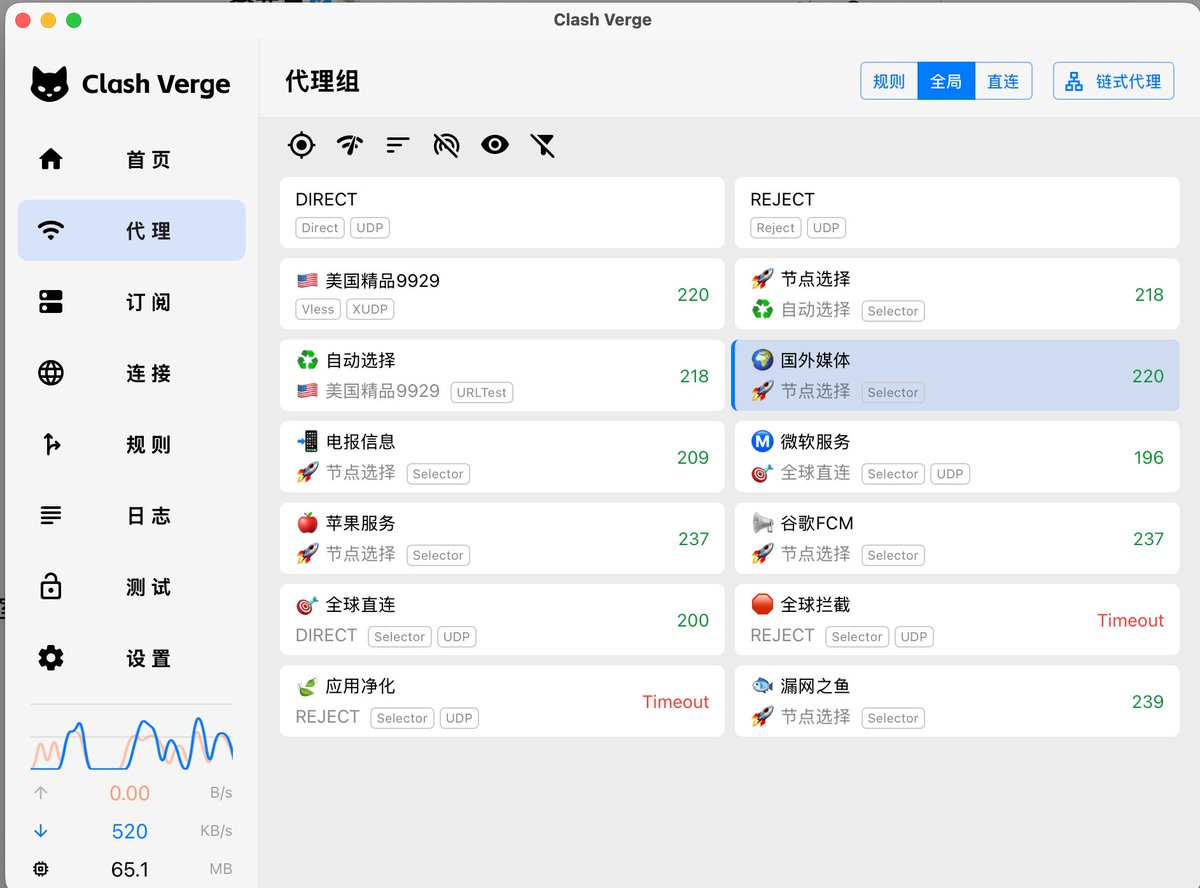
Task: Open the 链式代理 chain proxy panel
Action: [x=1113, y=81]
